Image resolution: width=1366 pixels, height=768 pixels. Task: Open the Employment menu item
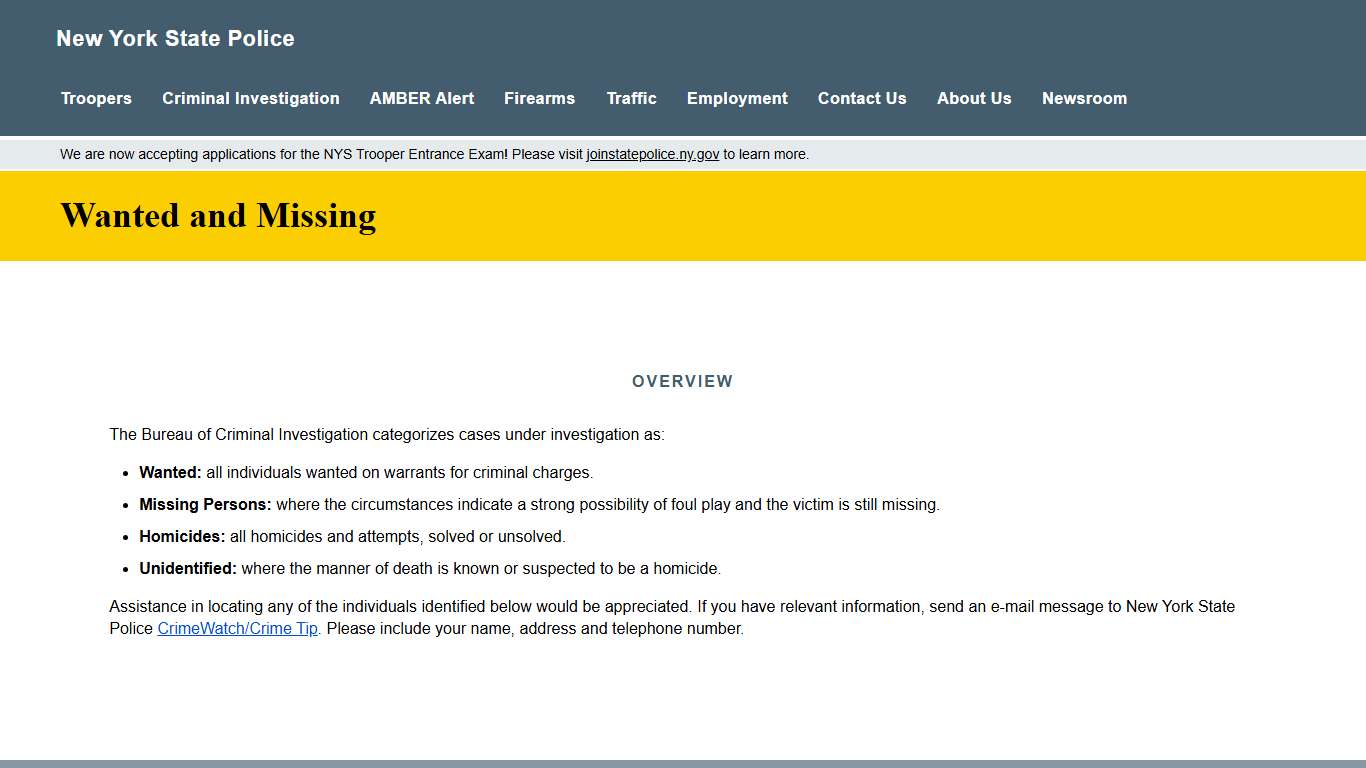point(737,98)
